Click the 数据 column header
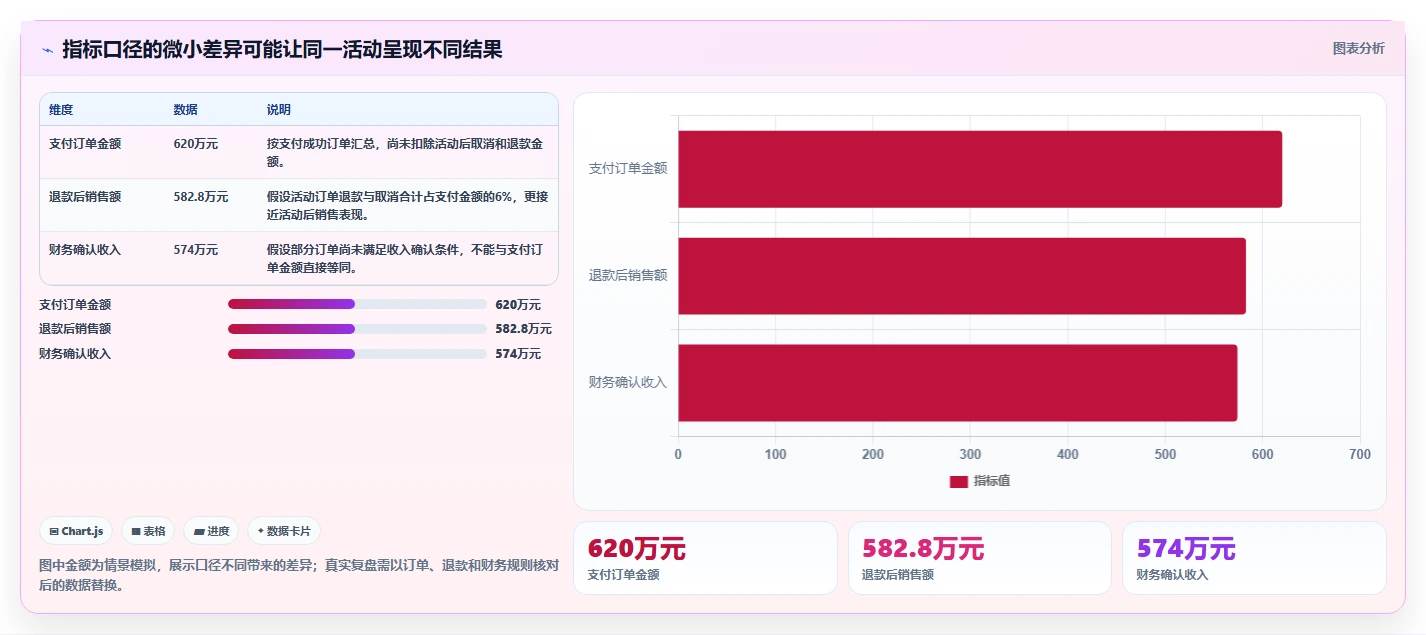 pos(186,110)
